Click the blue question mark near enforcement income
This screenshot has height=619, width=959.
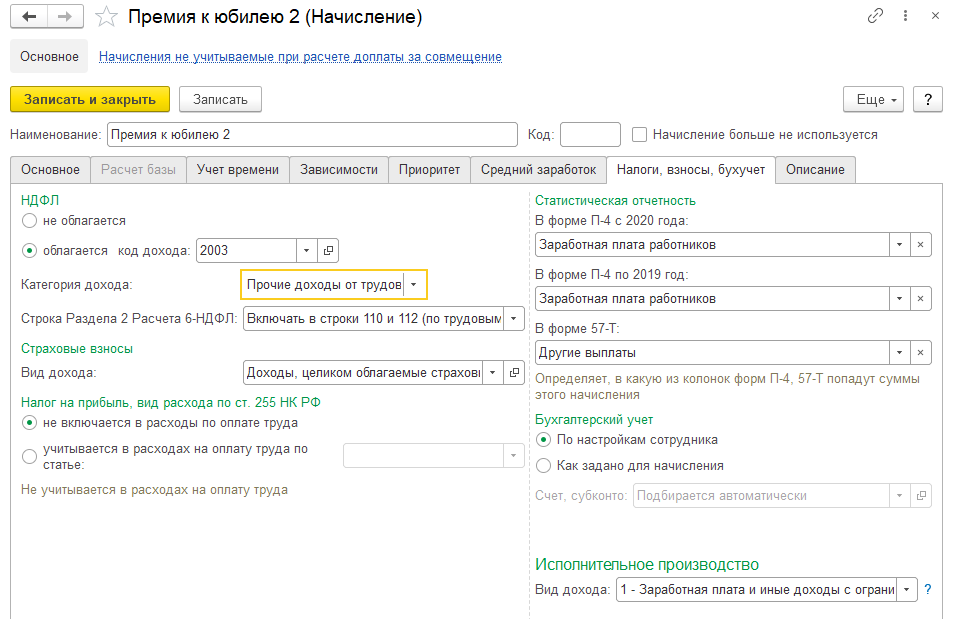click(928, 589)
